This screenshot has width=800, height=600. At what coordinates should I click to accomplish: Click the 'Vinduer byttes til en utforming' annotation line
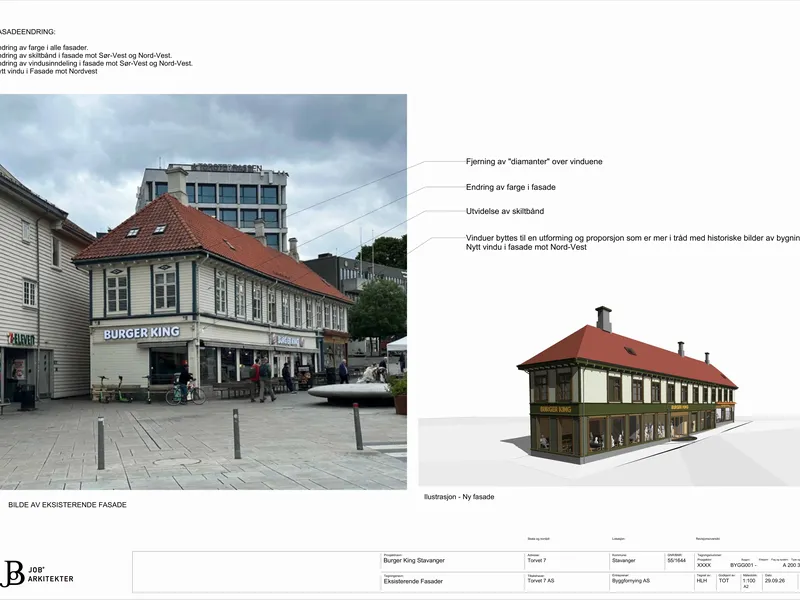coord(633,238)
